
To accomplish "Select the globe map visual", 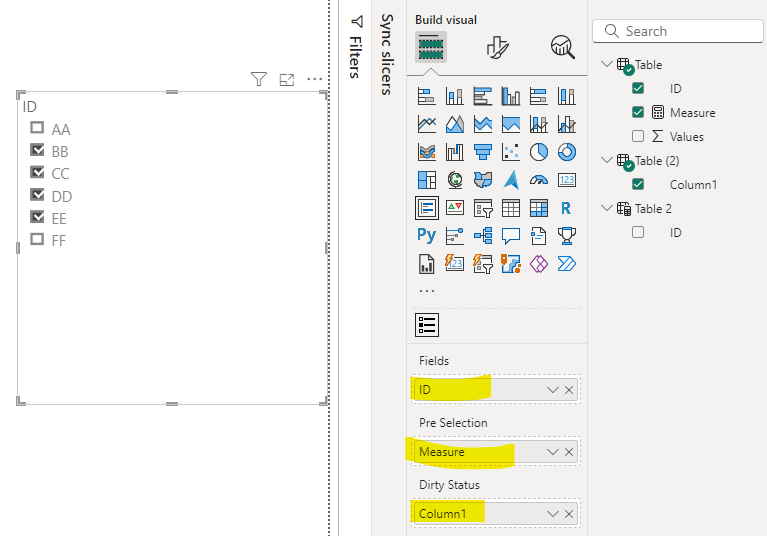I will (x=455, y=180).
